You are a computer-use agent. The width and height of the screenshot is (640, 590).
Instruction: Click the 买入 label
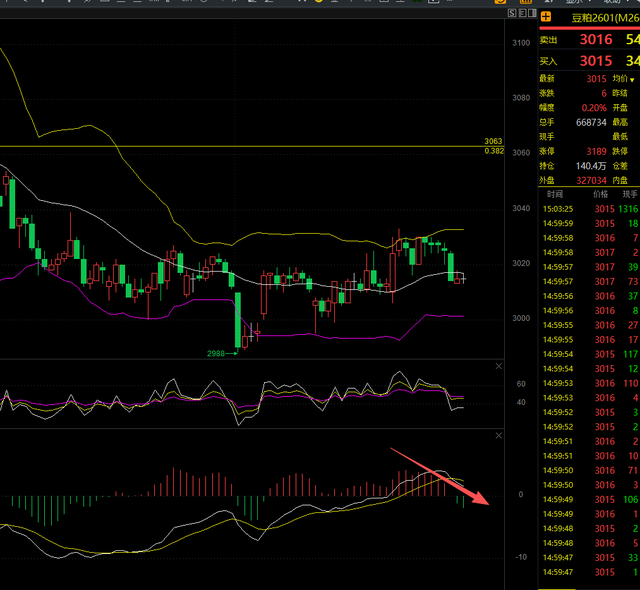click(x=548, y=62)
